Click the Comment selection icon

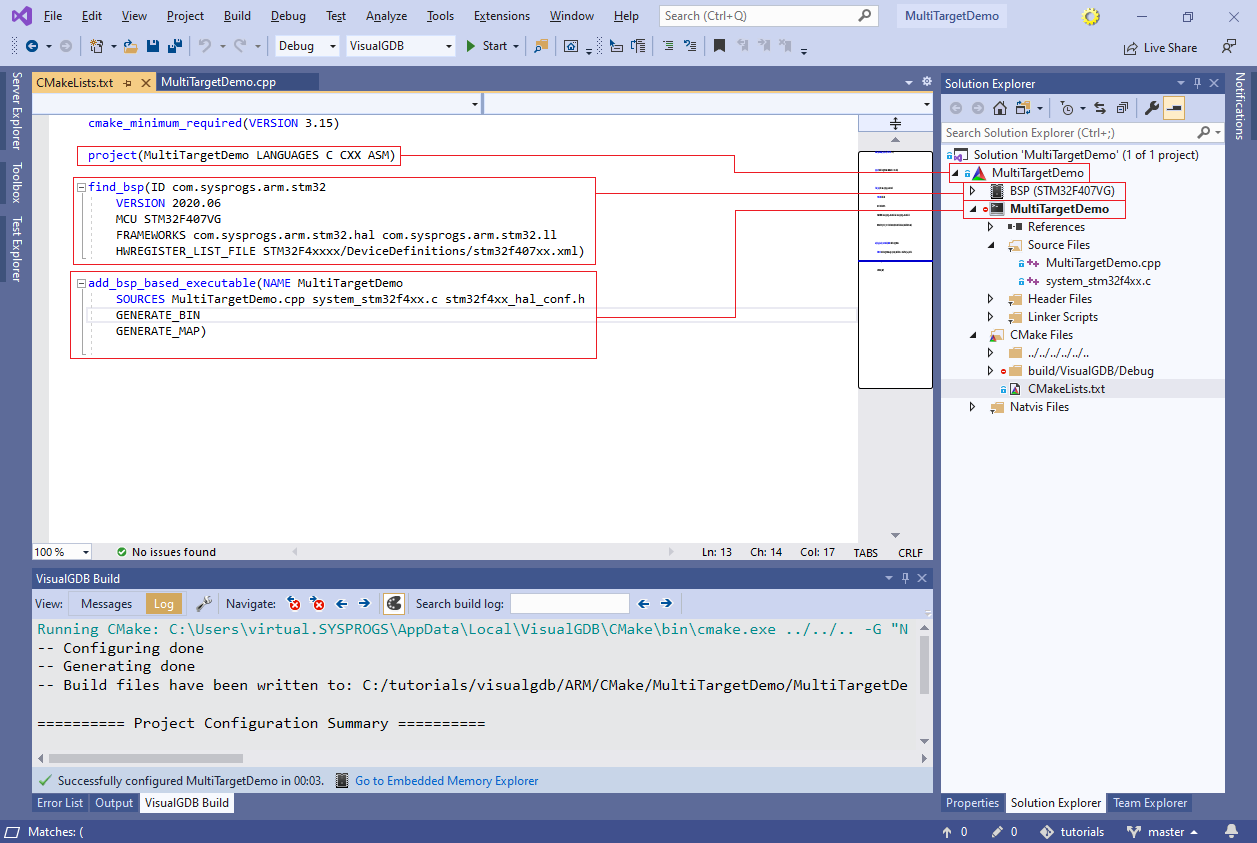pos(667,46)
